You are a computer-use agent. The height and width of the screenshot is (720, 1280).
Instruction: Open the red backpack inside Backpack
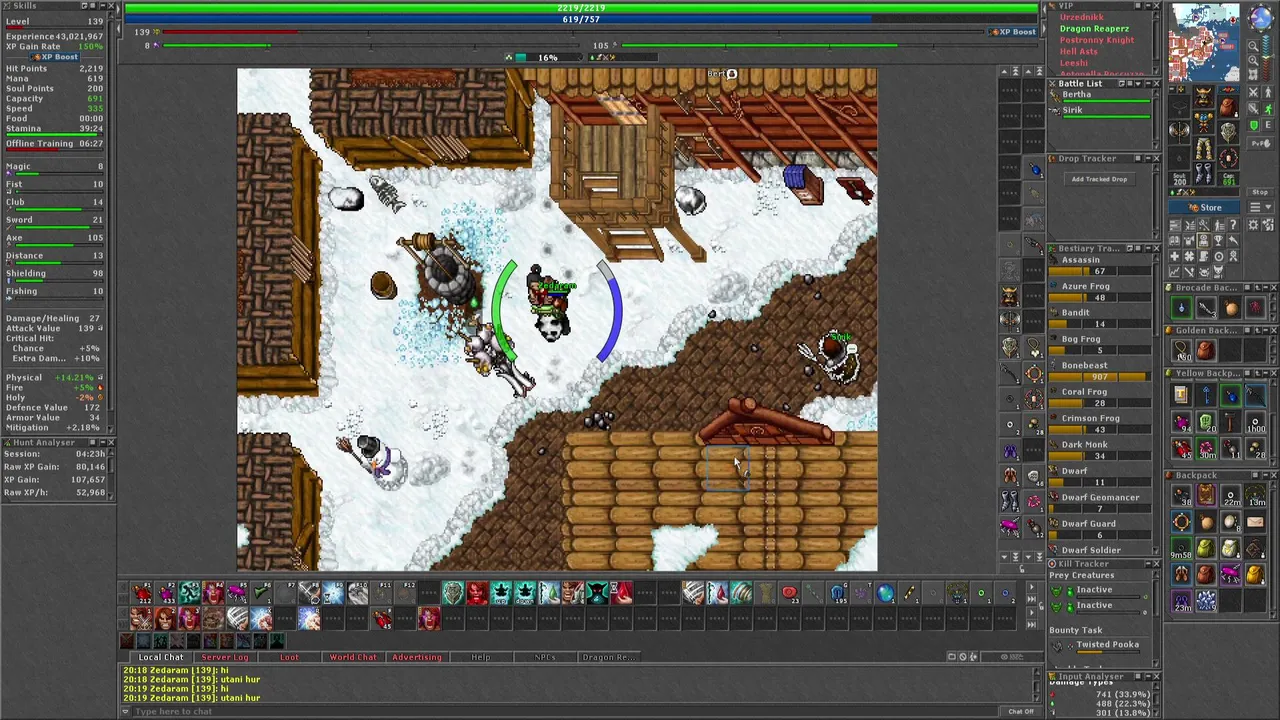pos(1206,574)
